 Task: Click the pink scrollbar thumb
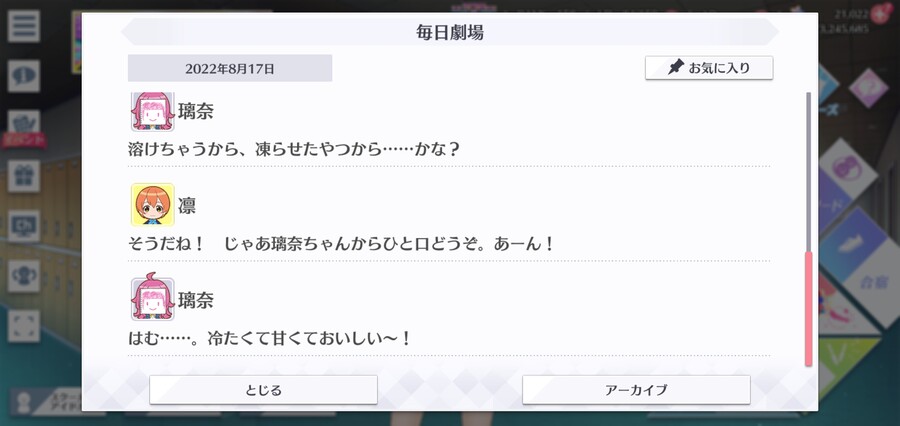[808, 308]
